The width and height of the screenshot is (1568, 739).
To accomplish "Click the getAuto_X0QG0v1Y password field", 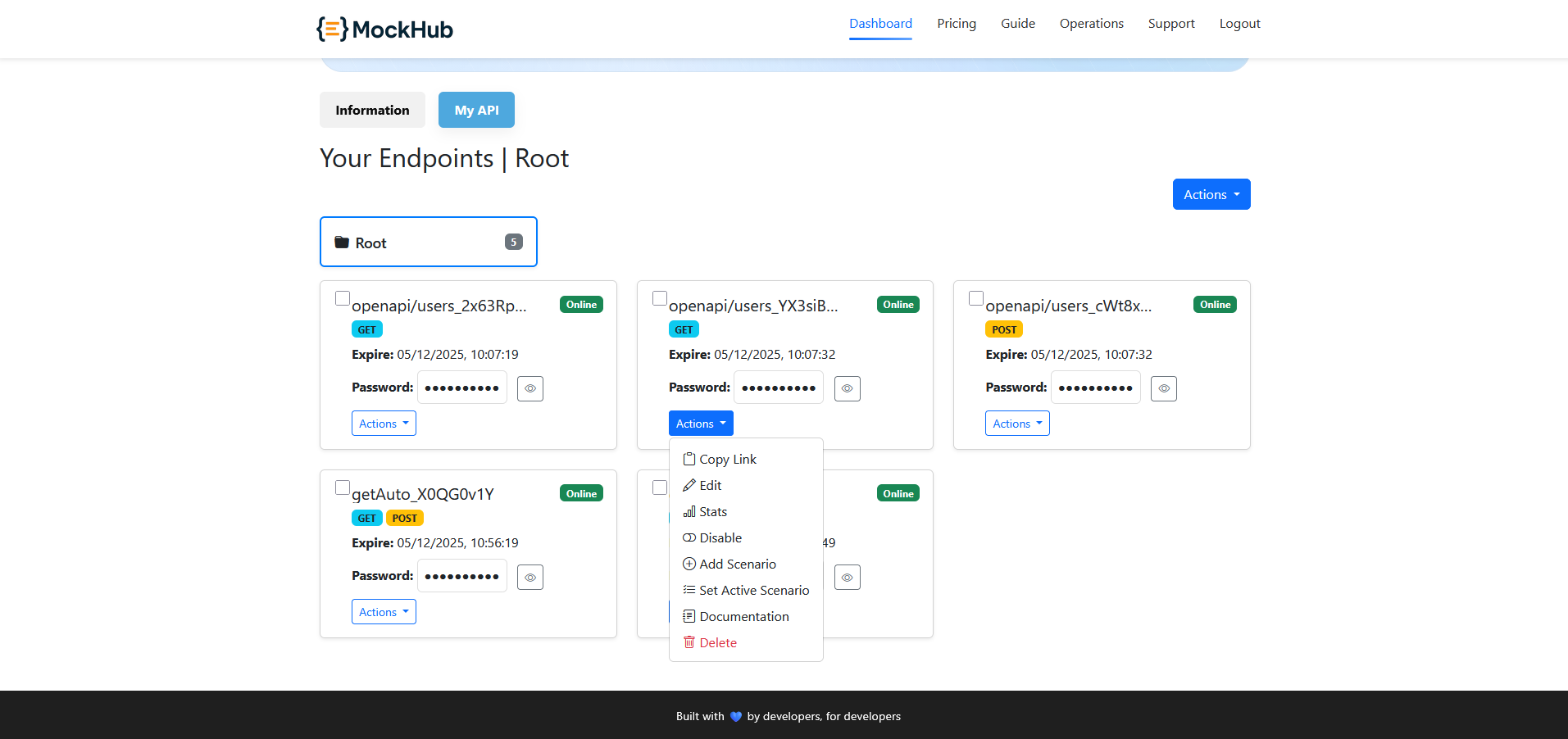I will click(461, 576).
